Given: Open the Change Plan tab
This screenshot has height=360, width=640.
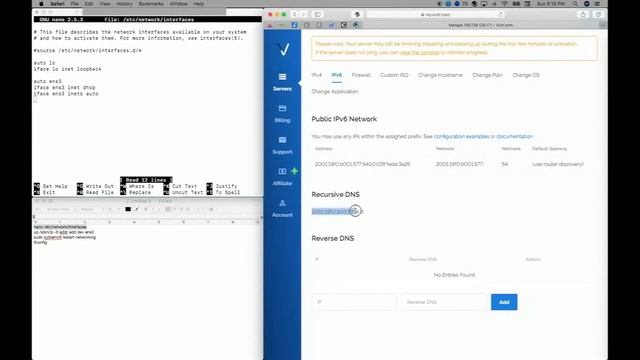Looking at the screenshot, I should tap(487, 75).
